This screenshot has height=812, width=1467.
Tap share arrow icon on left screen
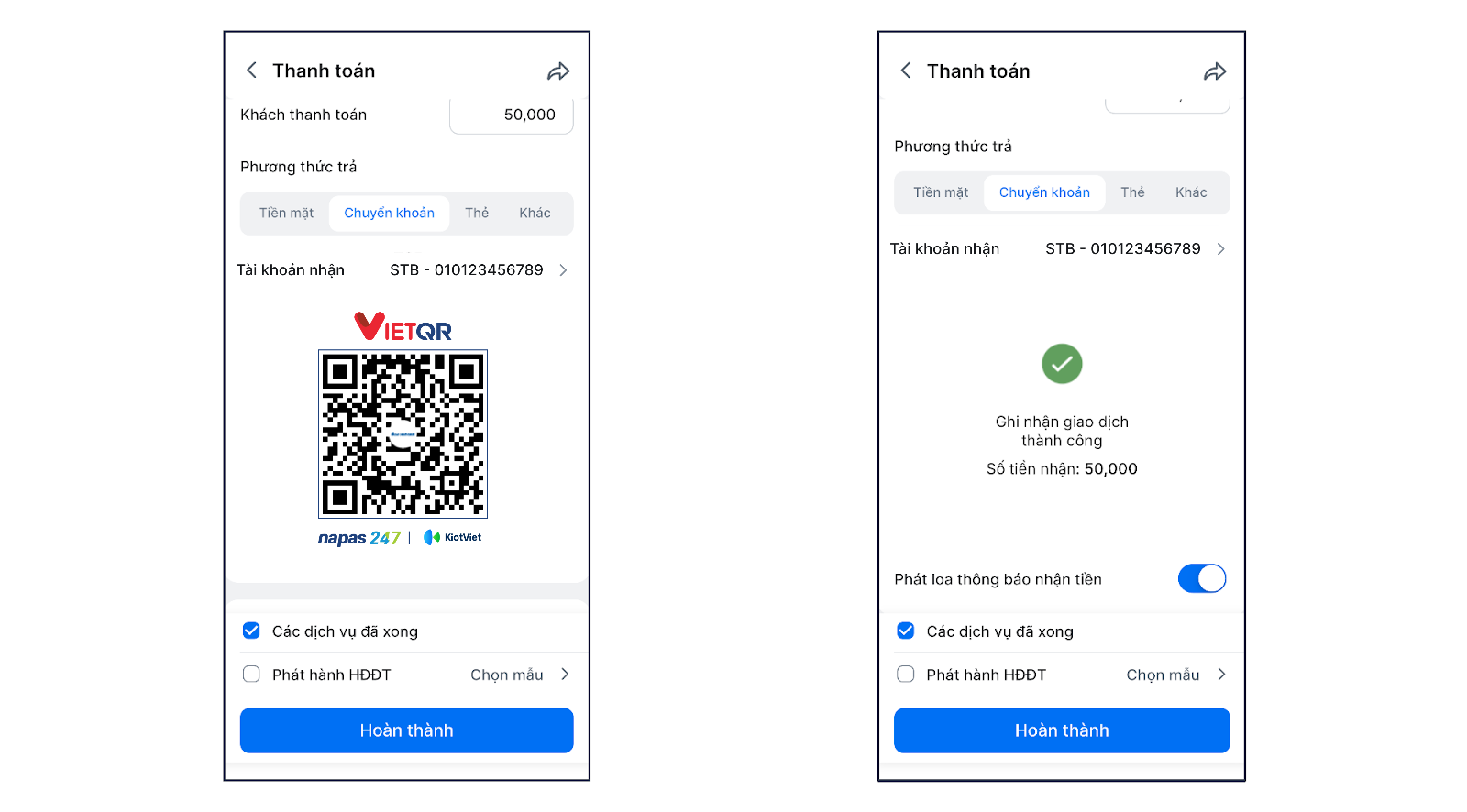coord(558,71)
